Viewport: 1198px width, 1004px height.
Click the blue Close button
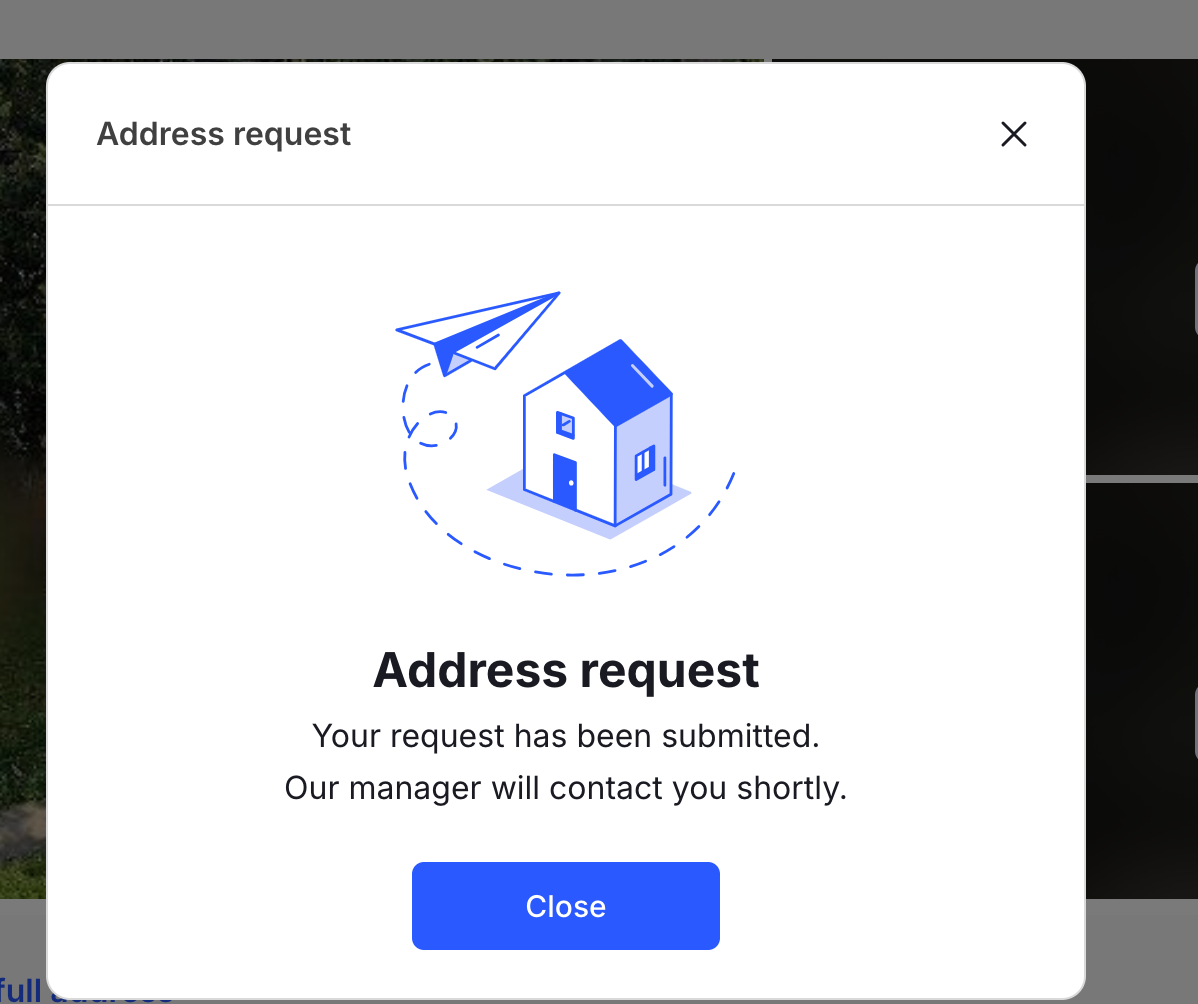click(x=565, y=906)
